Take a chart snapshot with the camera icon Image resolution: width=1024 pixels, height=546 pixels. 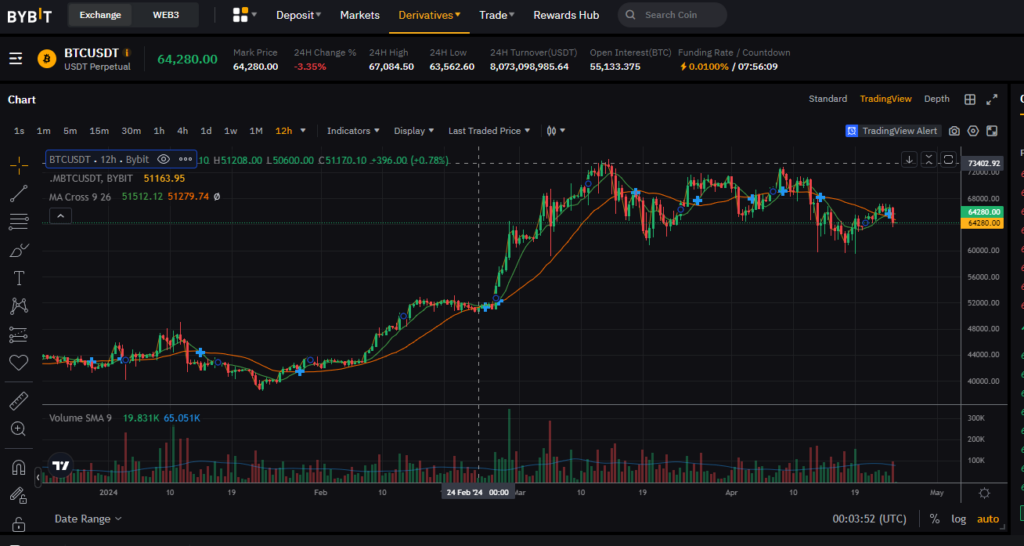click(x=954, y=131)
